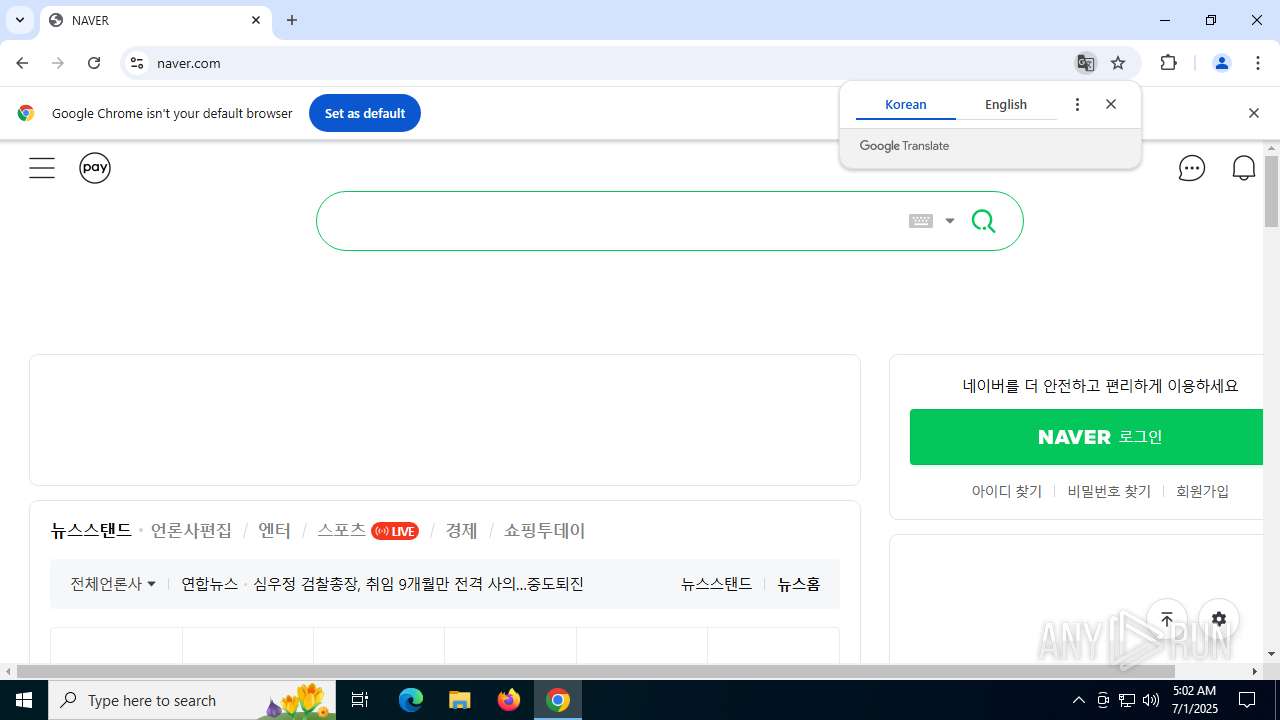Select the English tab in Translate popup
The image size is (1280, 720).
point(1006,104)
